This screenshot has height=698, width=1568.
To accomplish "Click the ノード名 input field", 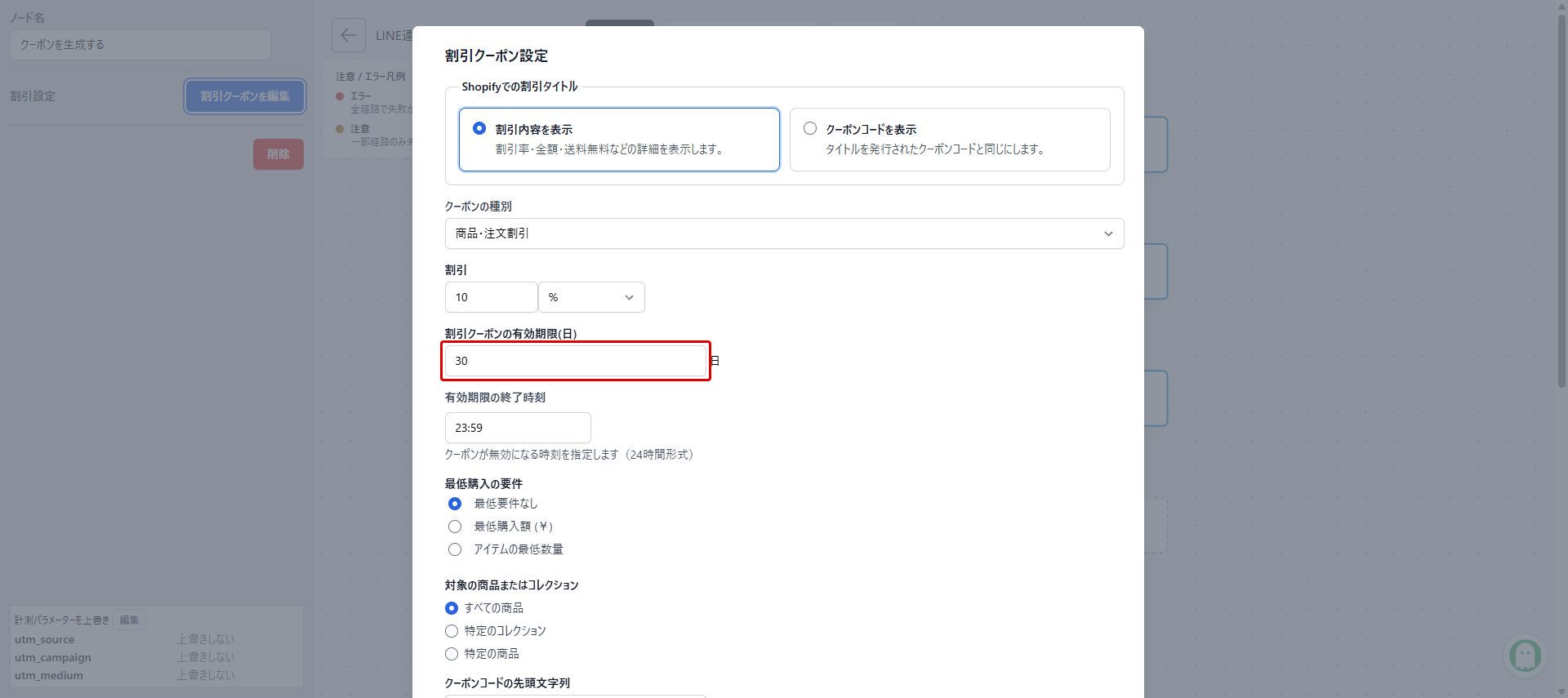I will (x=140, y=45).
